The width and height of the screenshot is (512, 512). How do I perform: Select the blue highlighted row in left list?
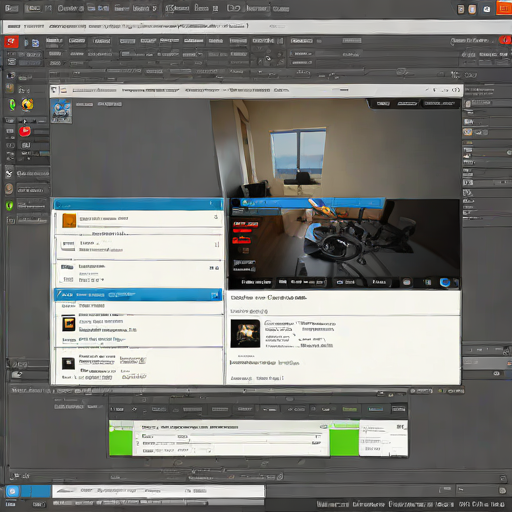(x=138, y=295)
